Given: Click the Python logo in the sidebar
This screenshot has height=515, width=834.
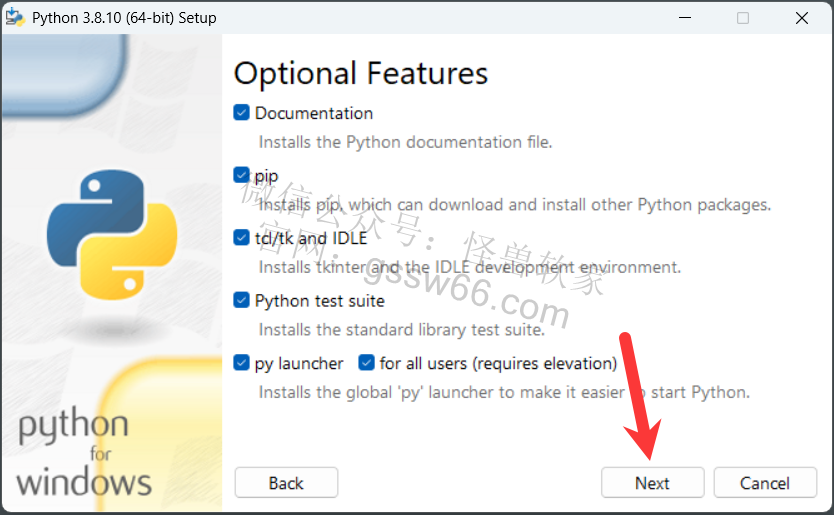Looking at the screenshot, I should pos(112,235).
